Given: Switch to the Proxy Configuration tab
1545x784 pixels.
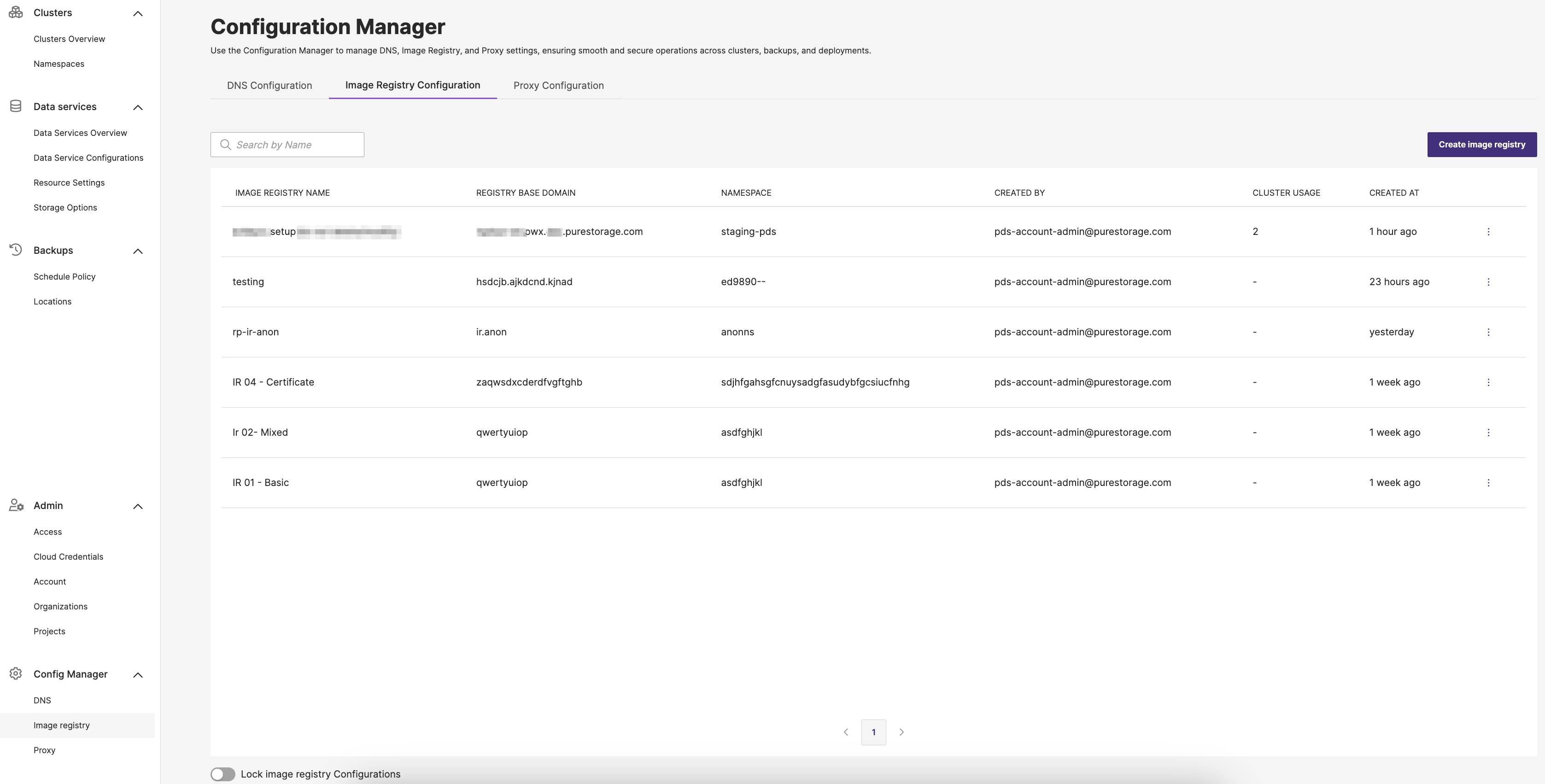Looking at the screenshot, I should pos(558,85).
